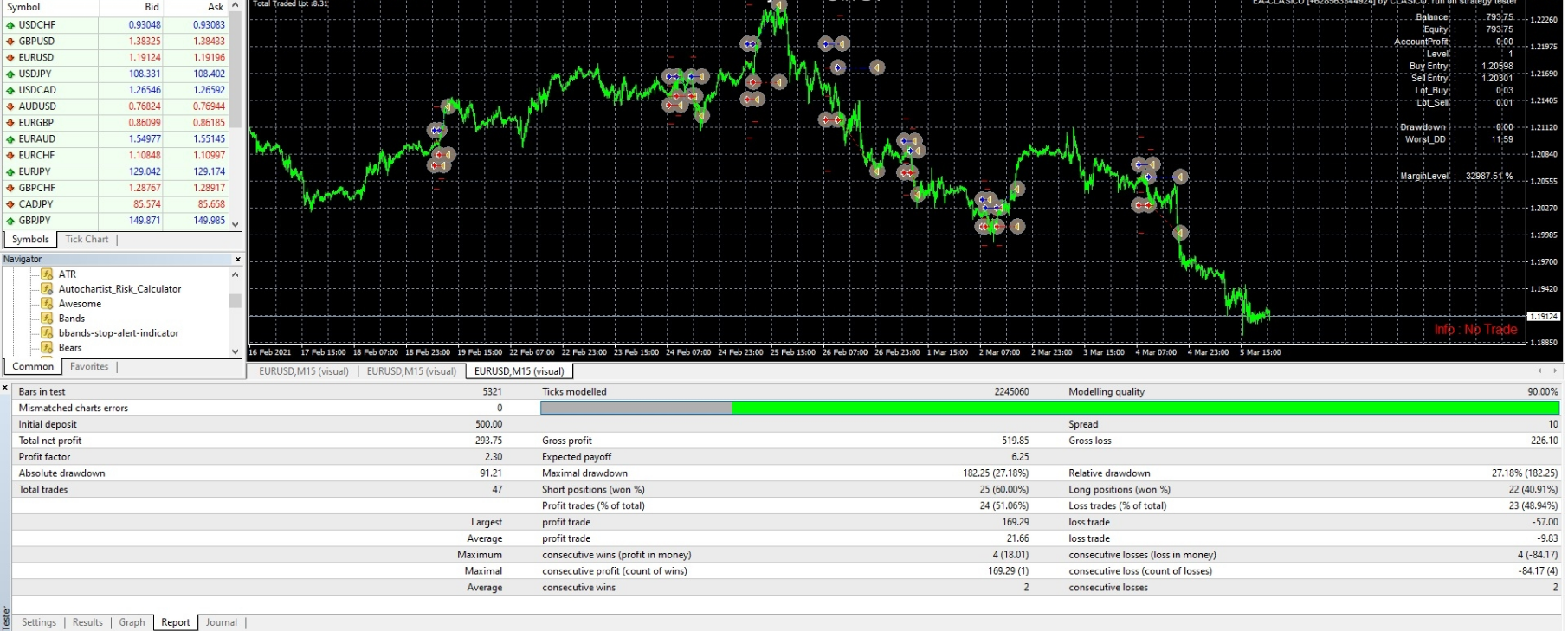Close the Navigator panel
The image size is (1568, 631).
[x=238, y=260]
